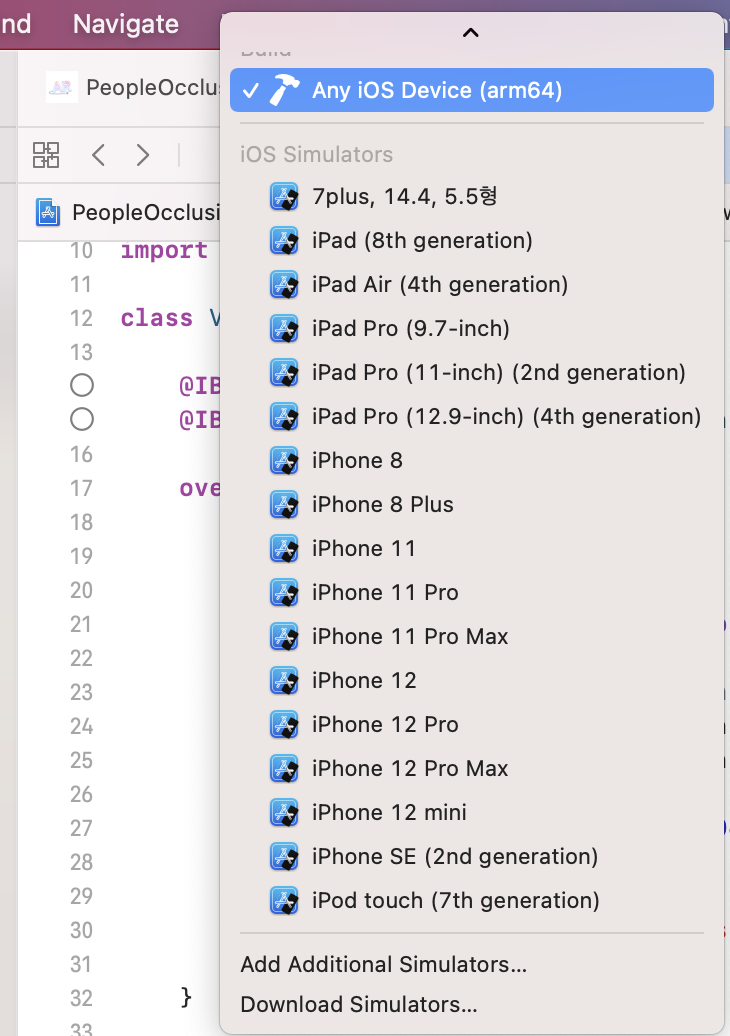Go back with the left chevron
730x1036 pixels.
98,155
